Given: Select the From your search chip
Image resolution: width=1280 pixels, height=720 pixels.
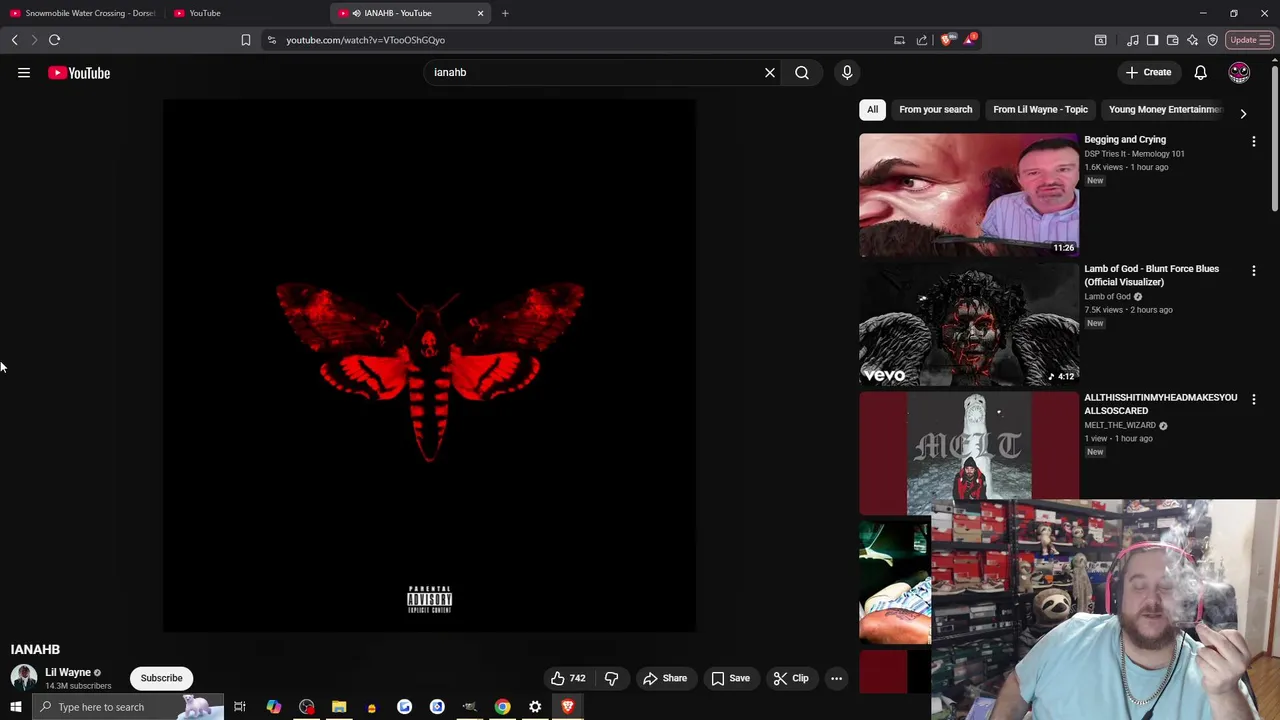Looking at the screenshot, I should tap(936, 109).
